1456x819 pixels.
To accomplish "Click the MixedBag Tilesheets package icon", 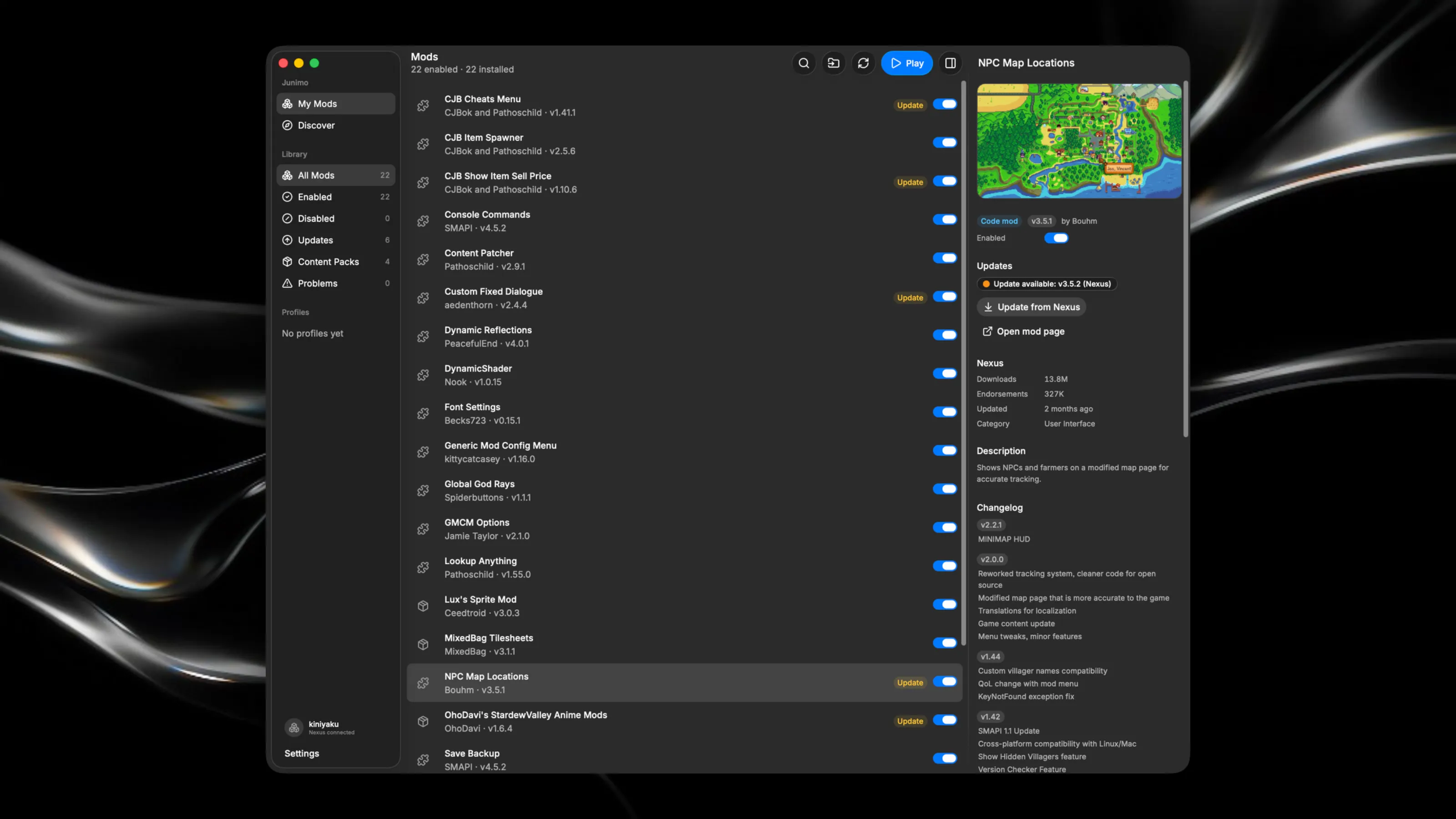I will click(x=423, y=644).
